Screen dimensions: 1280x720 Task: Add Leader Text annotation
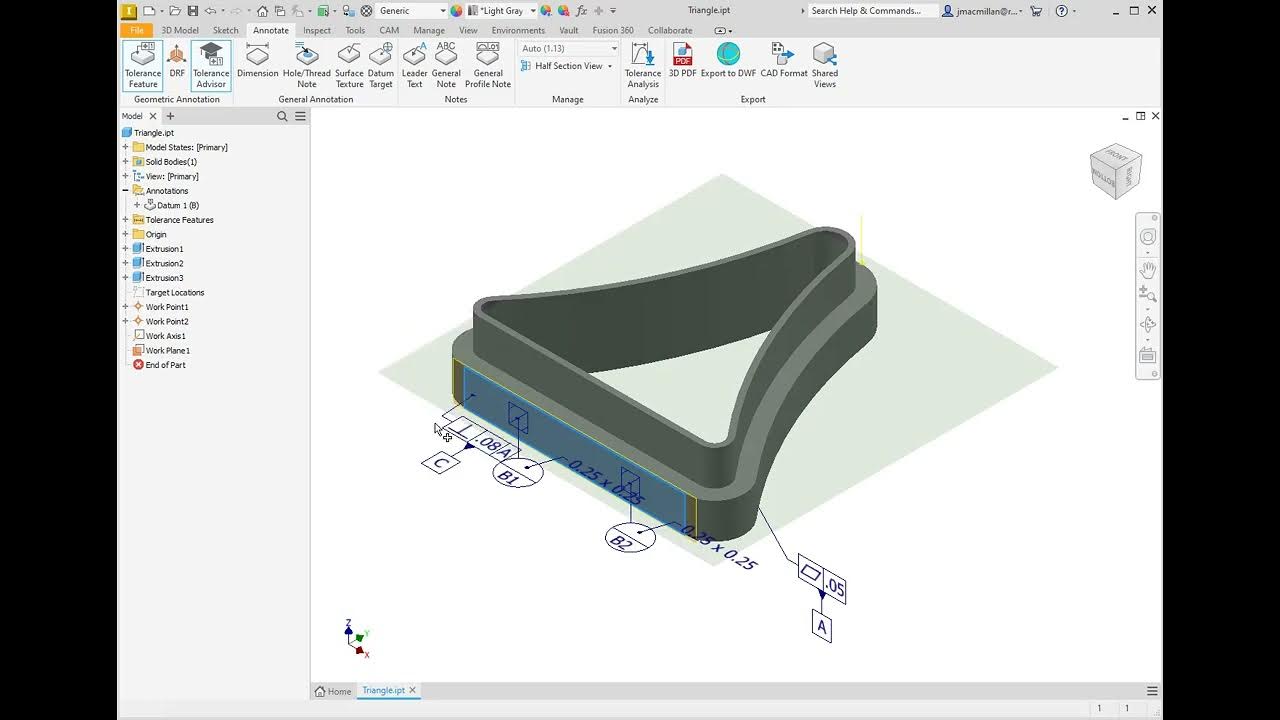point(415,66)
